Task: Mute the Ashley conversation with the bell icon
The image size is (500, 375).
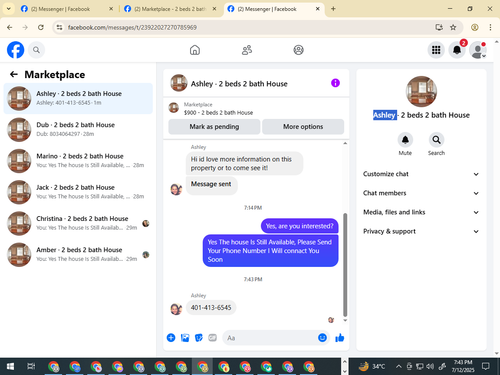Action: coord(405,140)
